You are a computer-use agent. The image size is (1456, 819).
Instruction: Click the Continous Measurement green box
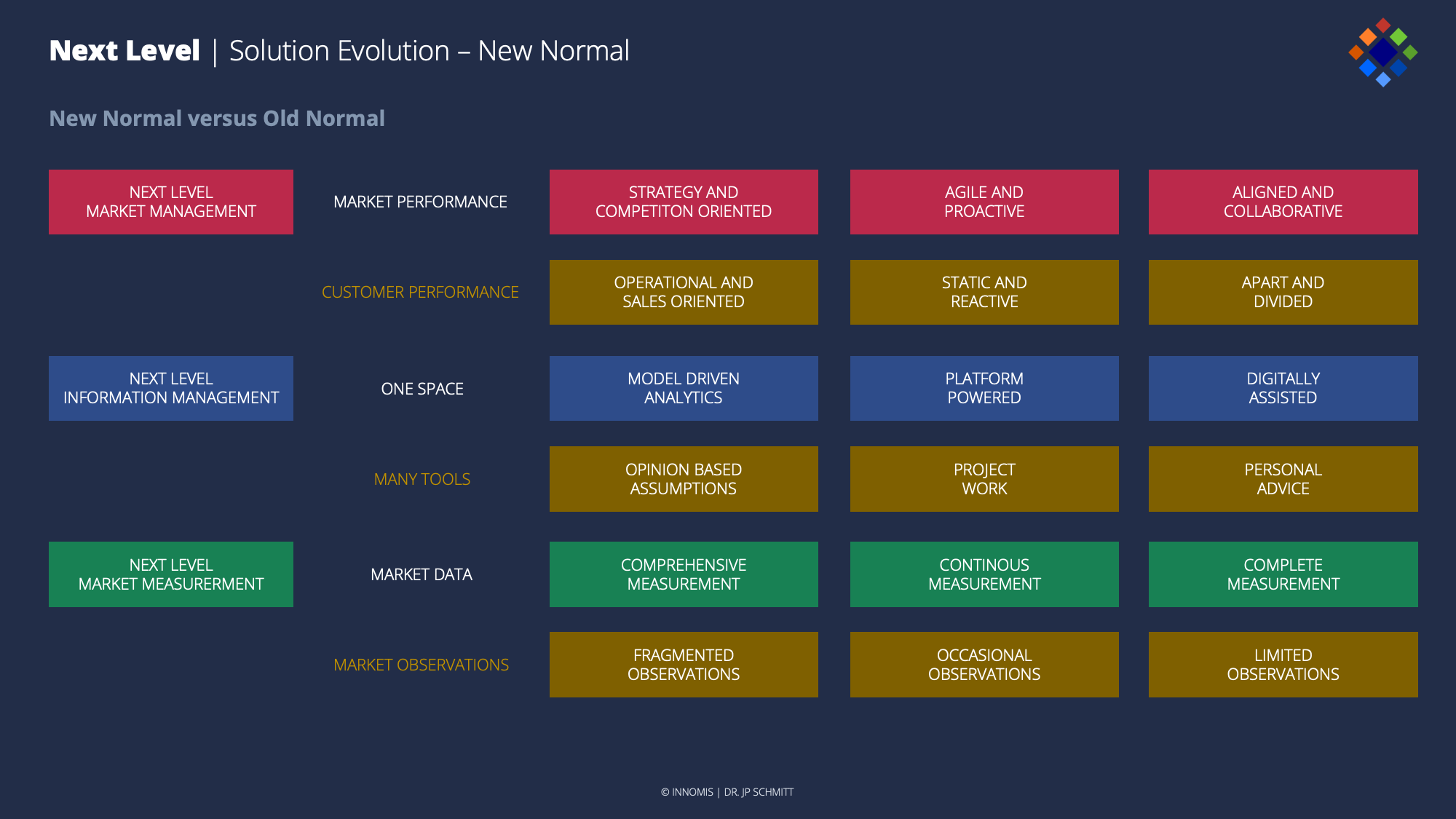coord(984,574)
